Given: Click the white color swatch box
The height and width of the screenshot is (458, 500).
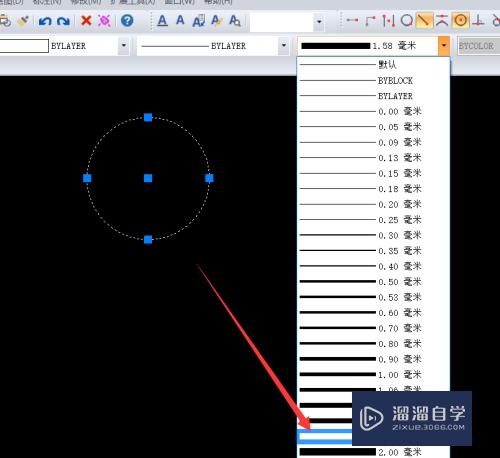Looking at the screenshot, I should [24, 46].
